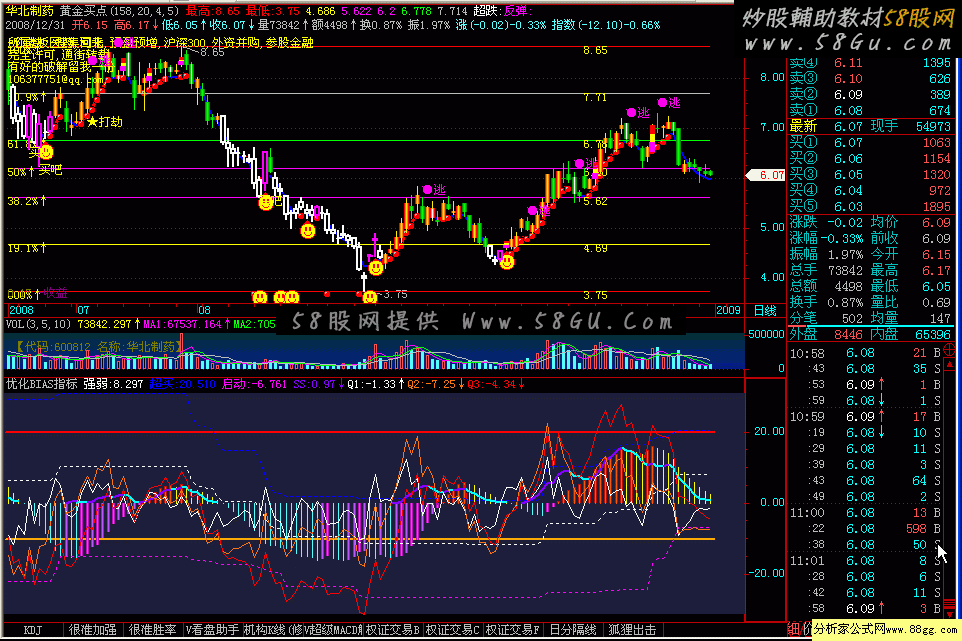Click the 11:00 6.08 13 B tick row
The height and width of the screenshot is (641, 962).
(x=866, y=512)
